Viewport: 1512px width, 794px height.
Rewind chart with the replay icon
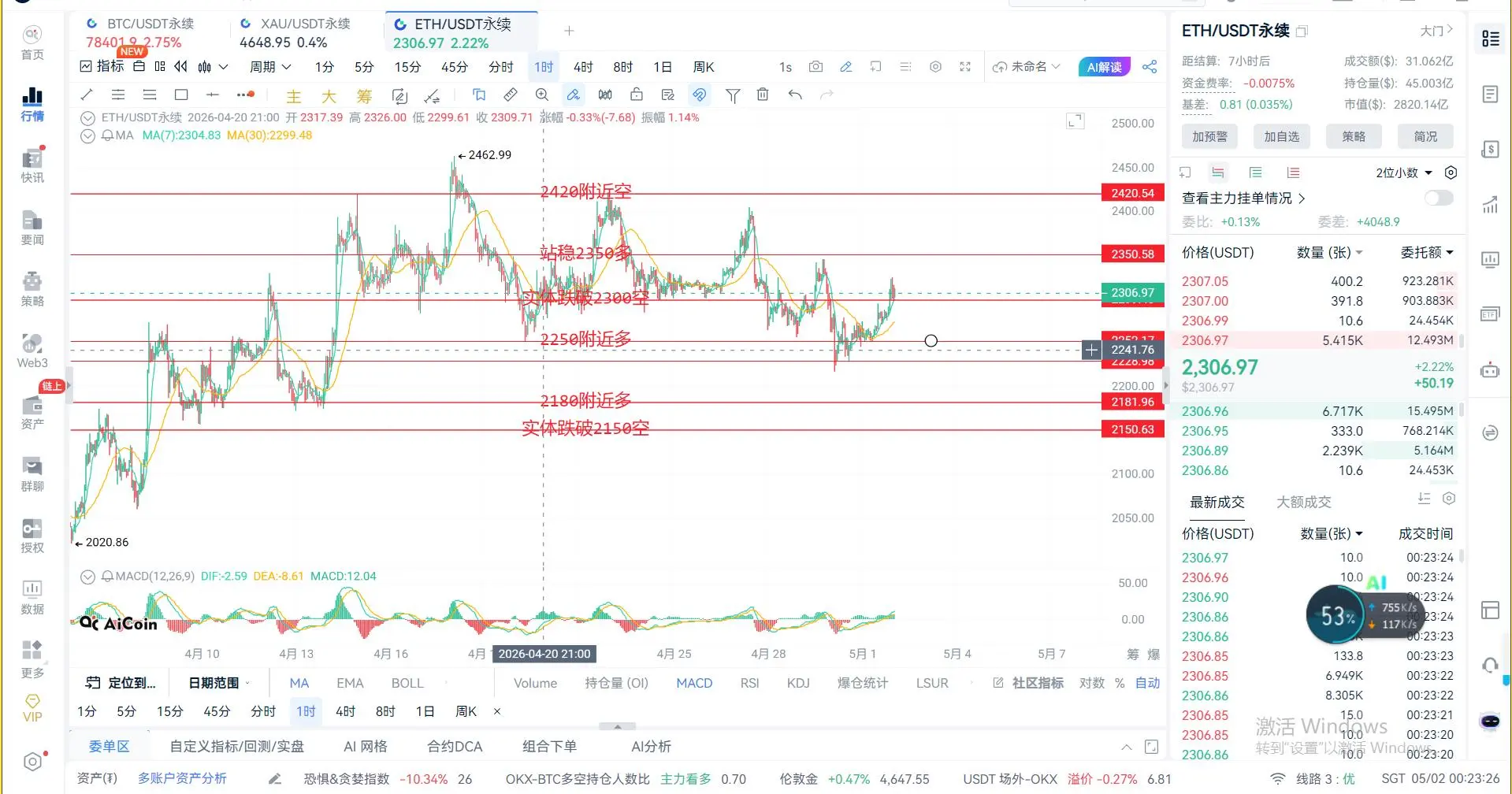tap(181, 67)
